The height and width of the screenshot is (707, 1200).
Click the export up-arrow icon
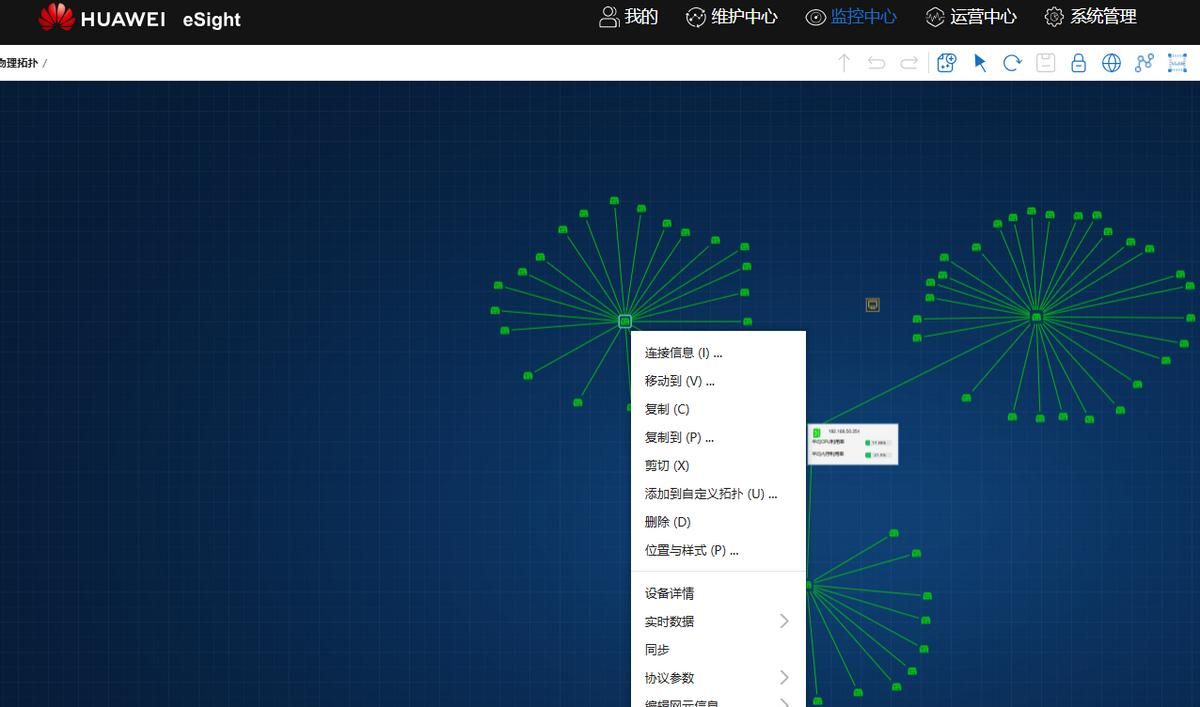843,62
